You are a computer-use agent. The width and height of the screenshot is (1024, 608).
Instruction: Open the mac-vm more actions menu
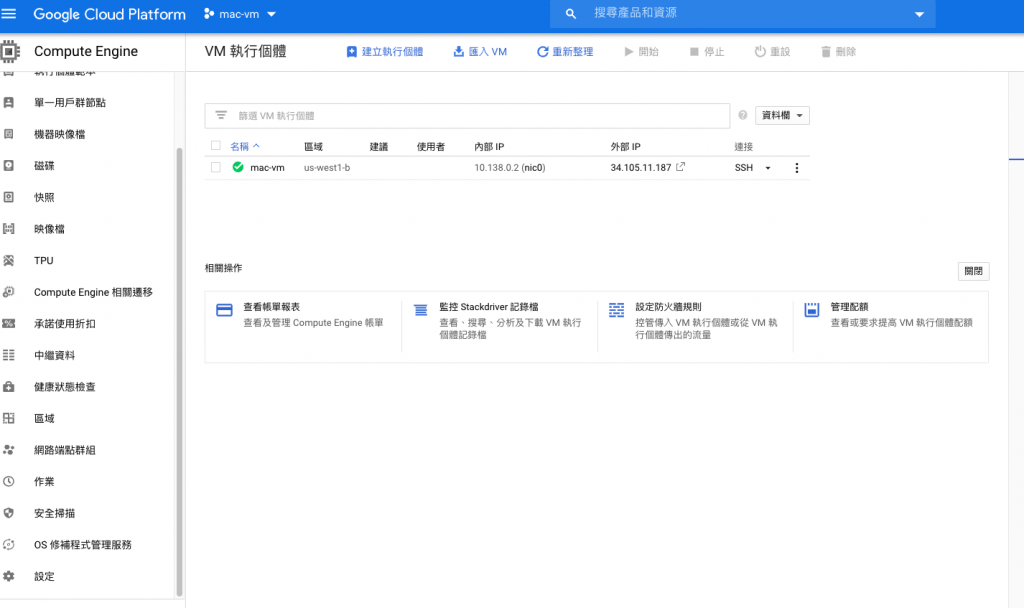click(x=796, y=168)
